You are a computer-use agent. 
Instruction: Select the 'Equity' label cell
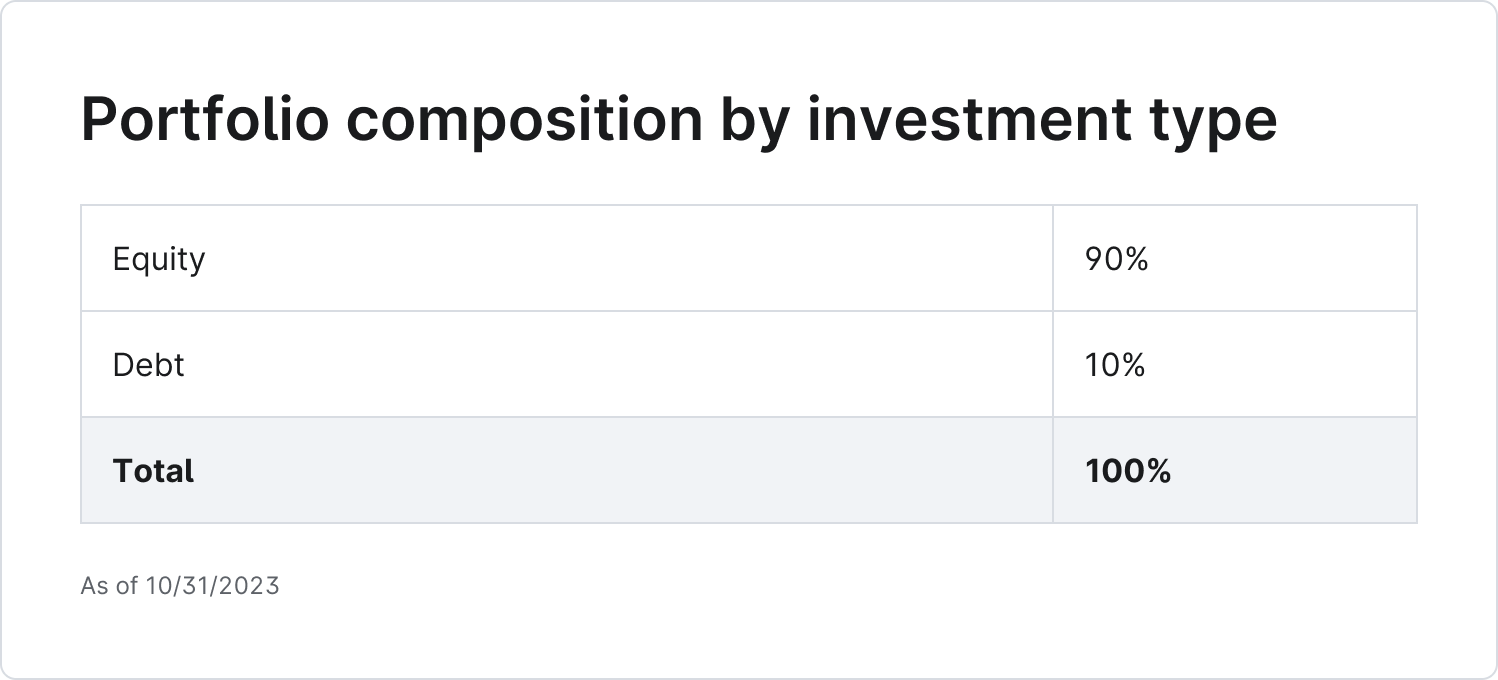pos(159,259)
